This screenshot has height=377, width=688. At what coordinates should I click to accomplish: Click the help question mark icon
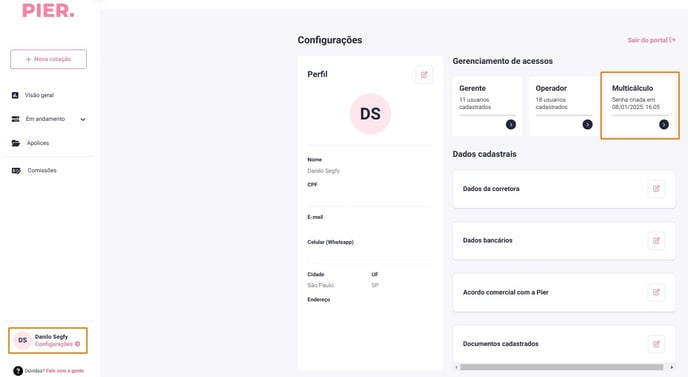(x=18, y=371)
